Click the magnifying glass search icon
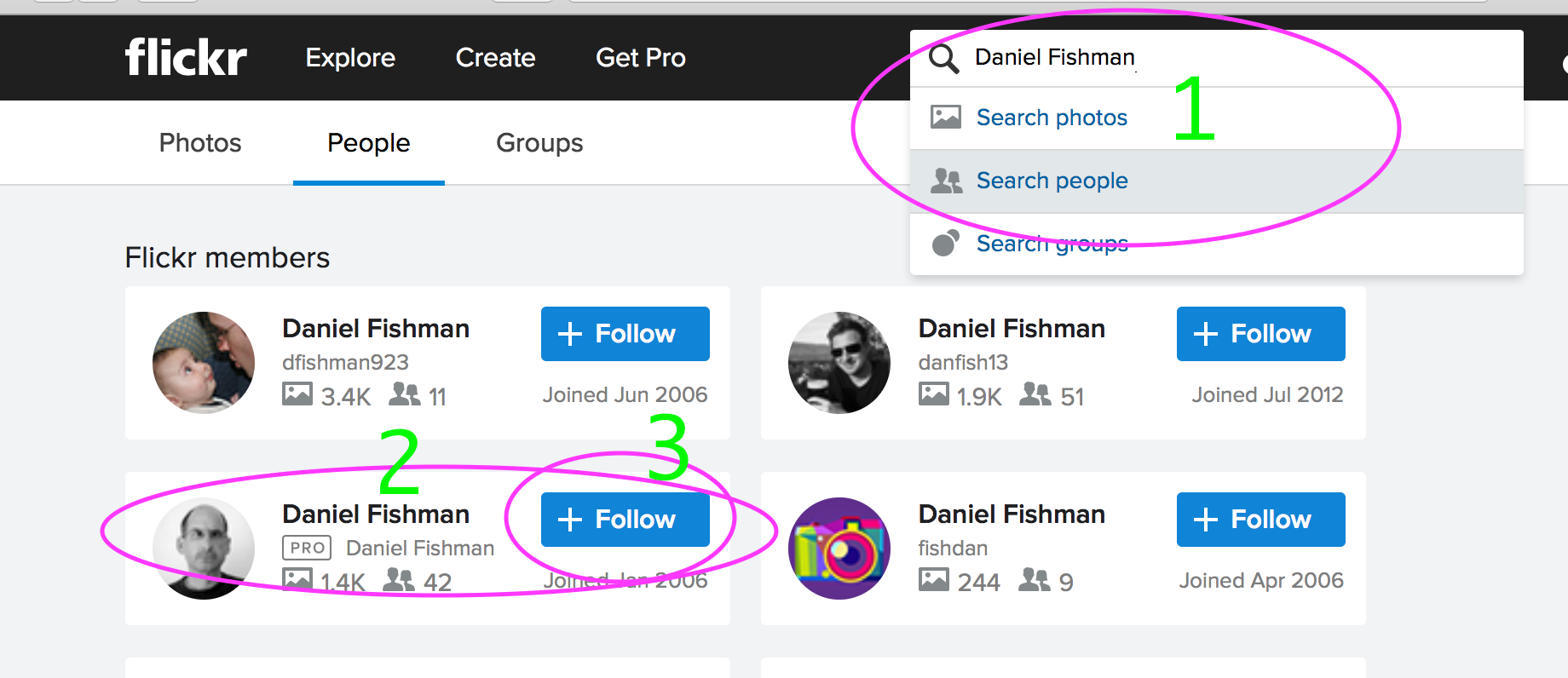Image resolution: width=1568 pixels, height=678 pixels. point(944,58)
